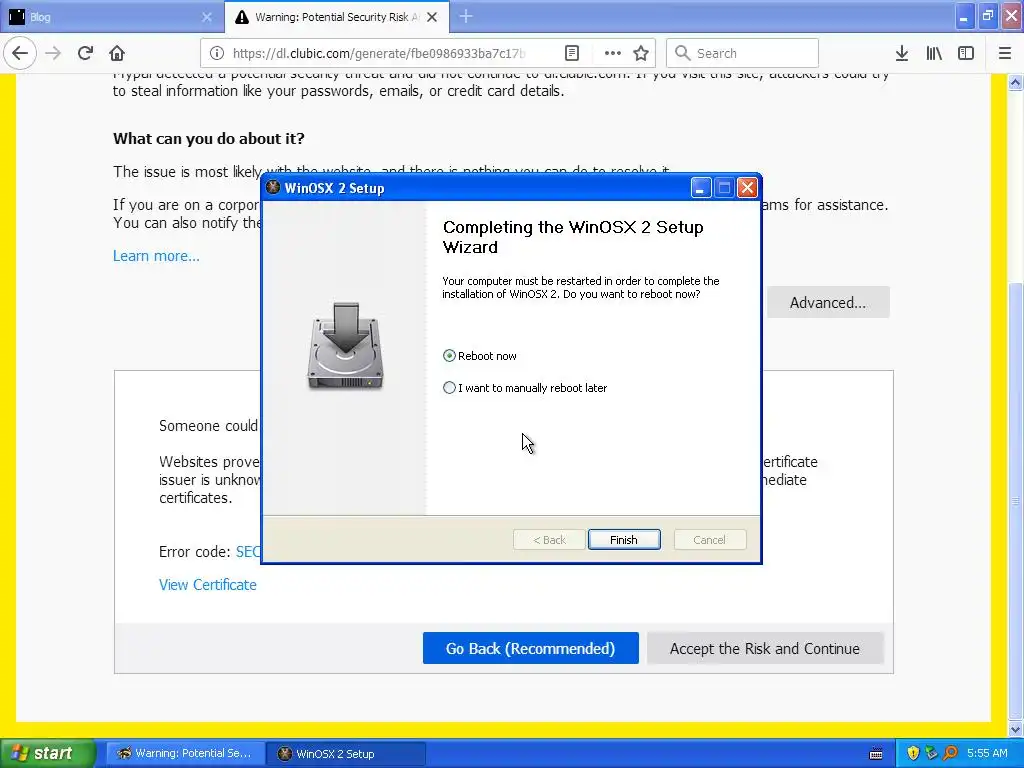Click the safely remove hardware tray icon
The width and height of the screenshot is (1024, 768).
point(931,753)
